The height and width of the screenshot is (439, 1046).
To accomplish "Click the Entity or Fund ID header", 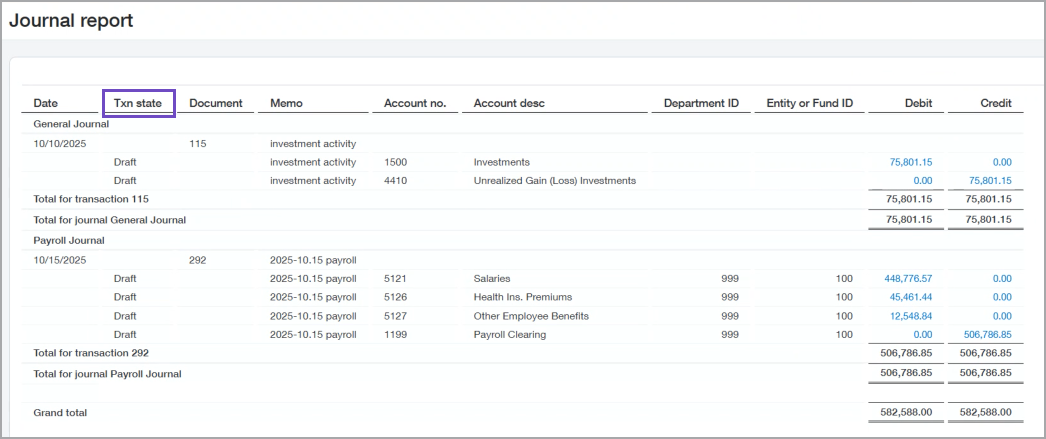I will click(x=809, y=103).
